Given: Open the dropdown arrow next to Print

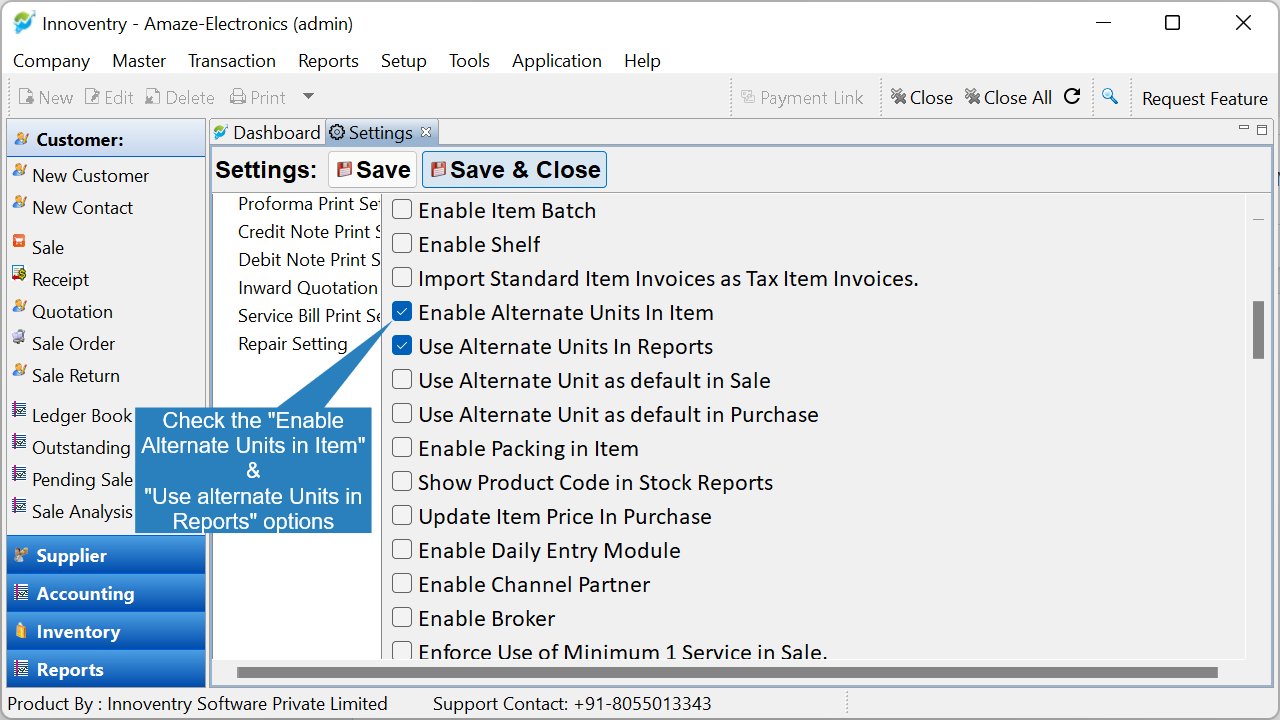Looking at the screenshot, I should click(x=308, y=97).
